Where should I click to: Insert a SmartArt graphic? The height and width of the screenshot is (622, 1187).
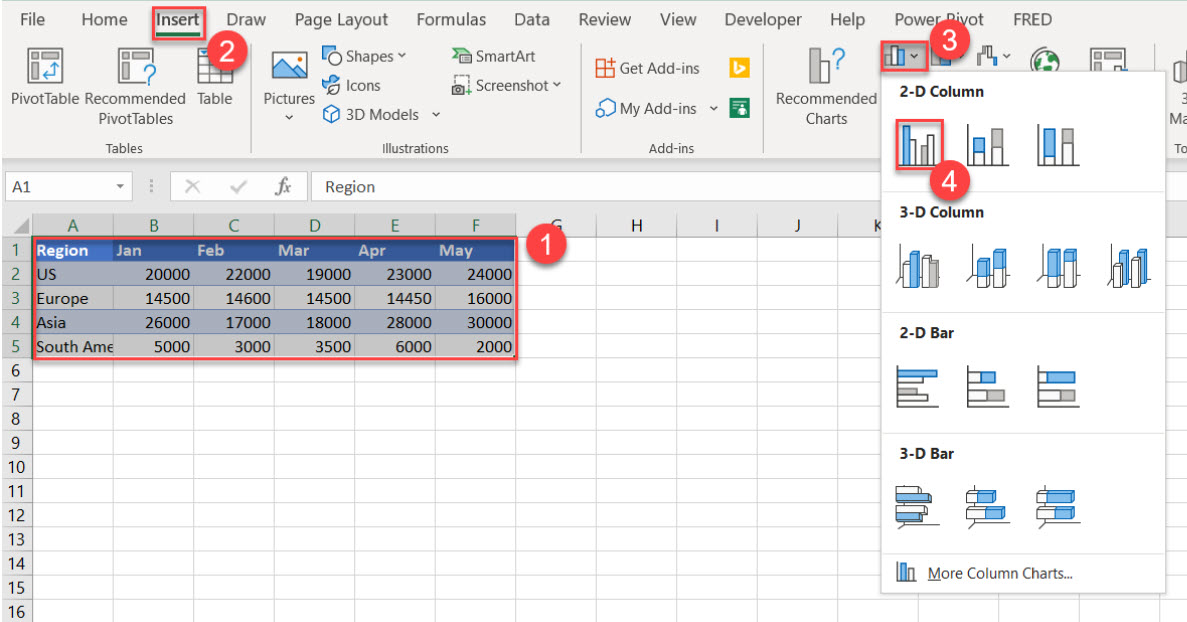tap(494, 56)
